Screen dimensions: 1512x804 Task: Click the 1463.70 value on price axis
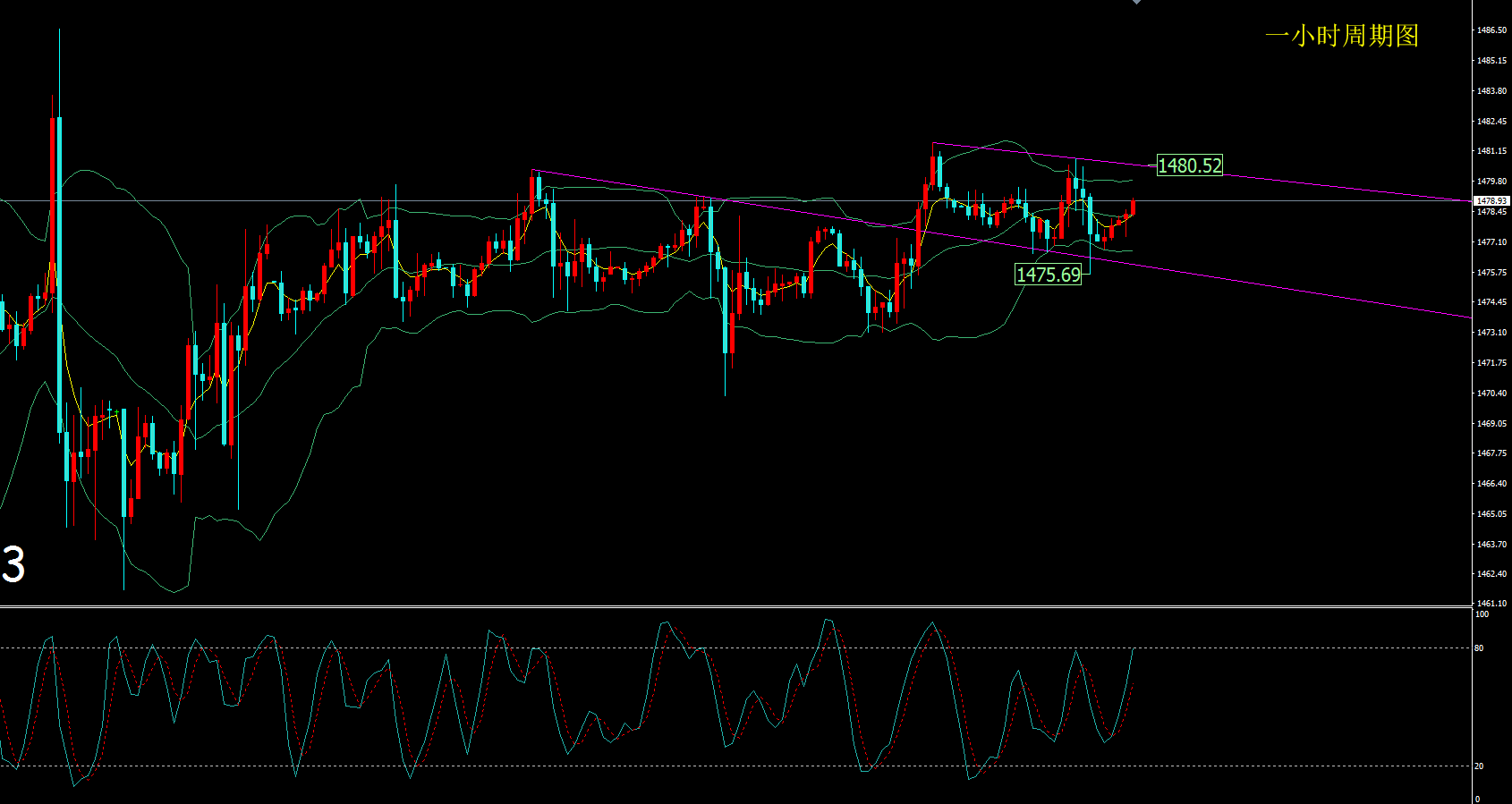coord(1491,545)
